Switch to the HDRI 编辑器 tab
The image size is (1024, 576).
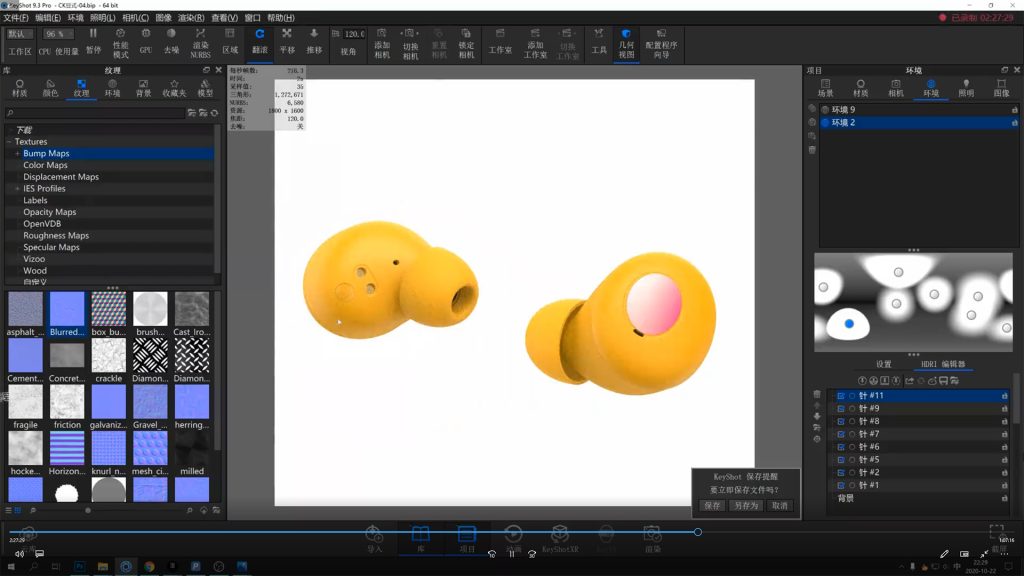[x=945, y=364]
